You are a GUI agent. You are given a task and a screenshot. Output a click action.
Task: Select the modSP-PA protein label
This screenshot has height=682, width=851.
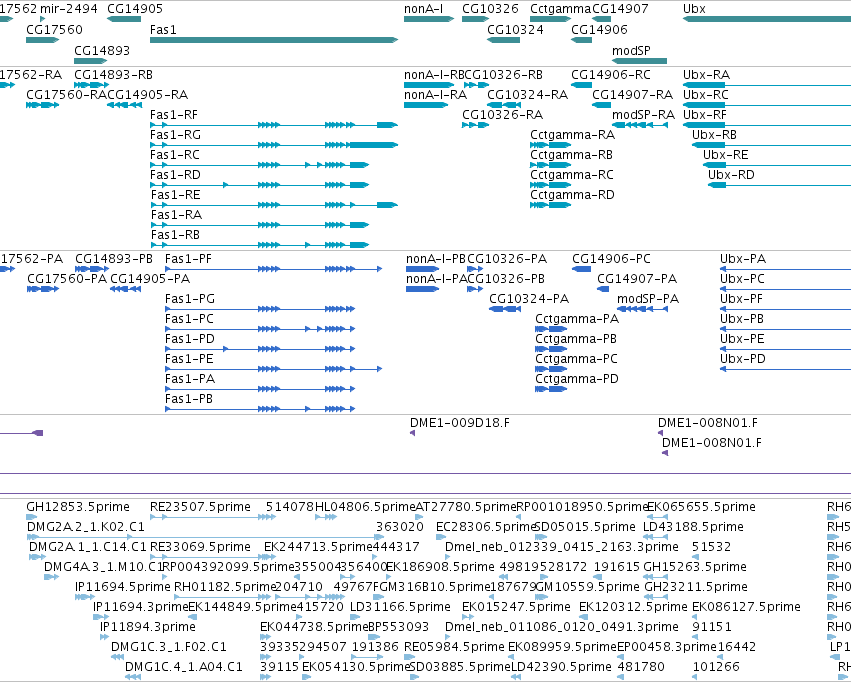(648, 299)
